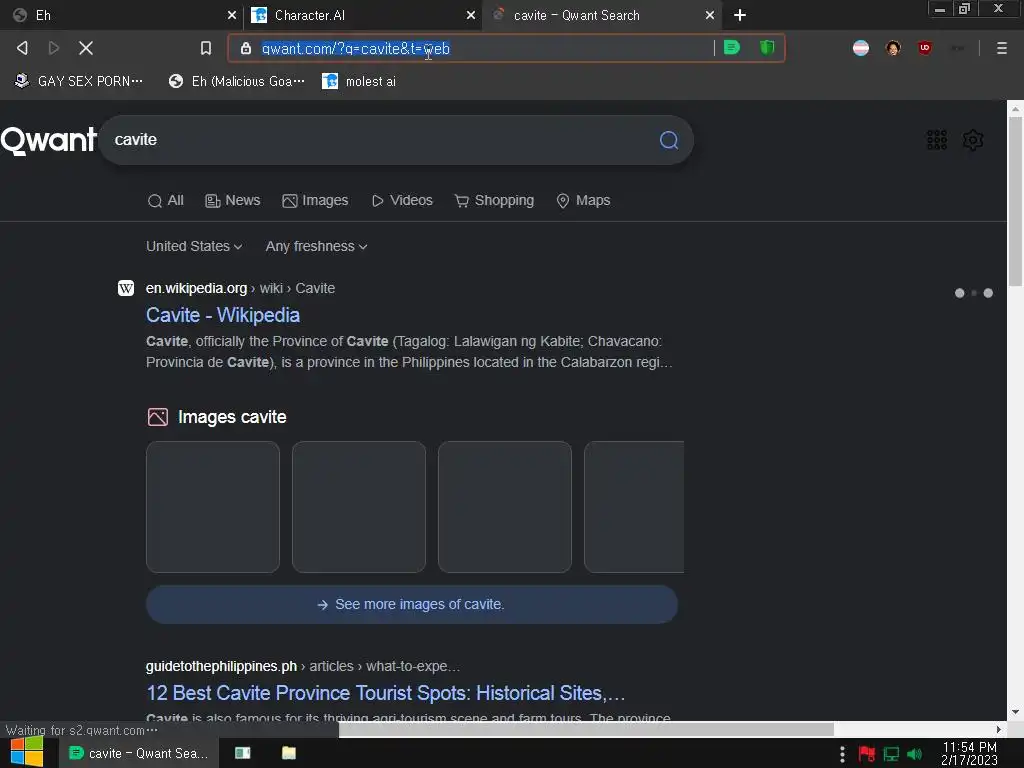
Task: Open Eh (Malicious Goa... bookmark
Action: click(x=236, y=81)
